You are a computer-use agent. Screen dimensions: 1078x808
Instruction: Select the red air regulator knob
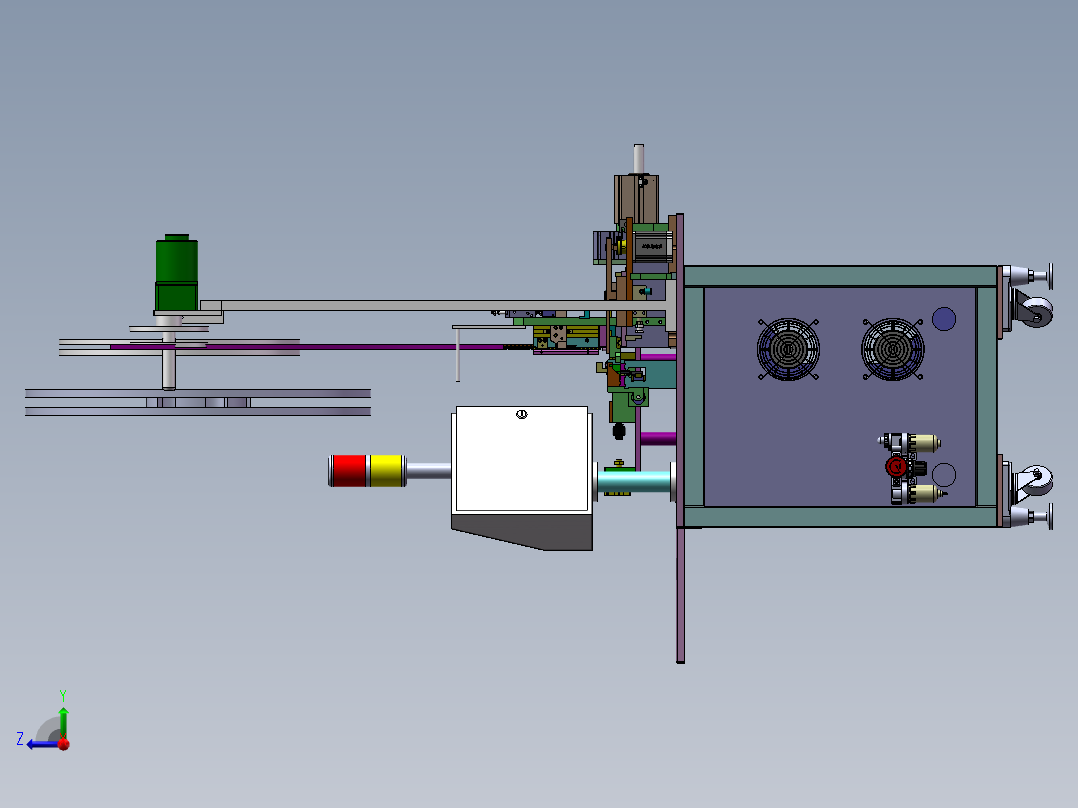pos(896,467)
